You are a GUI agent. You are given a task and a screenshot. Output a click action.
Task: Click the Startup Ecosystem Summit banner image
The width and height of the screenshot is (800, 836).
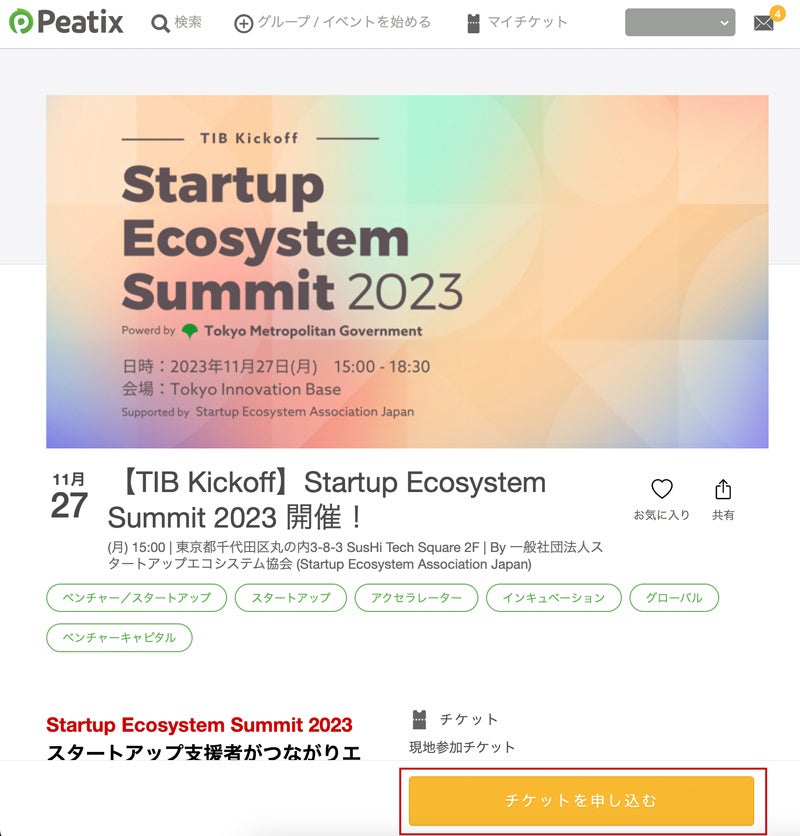(407, 271)
